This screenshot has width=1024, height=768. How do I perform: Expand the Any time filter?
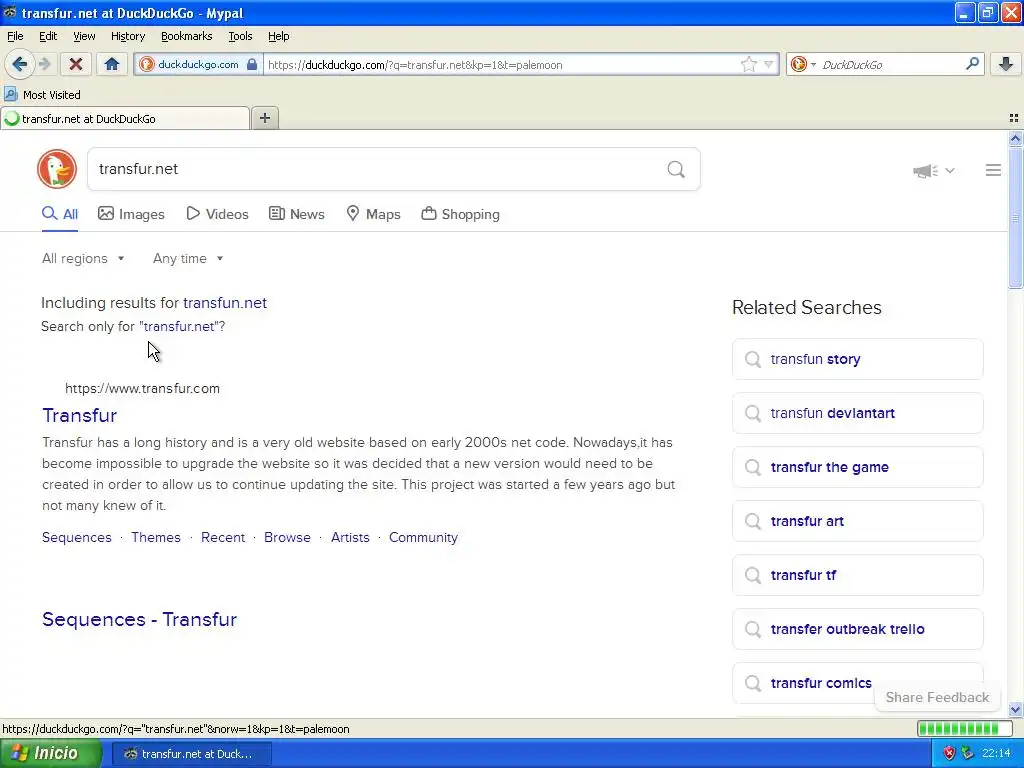(188, 259)
